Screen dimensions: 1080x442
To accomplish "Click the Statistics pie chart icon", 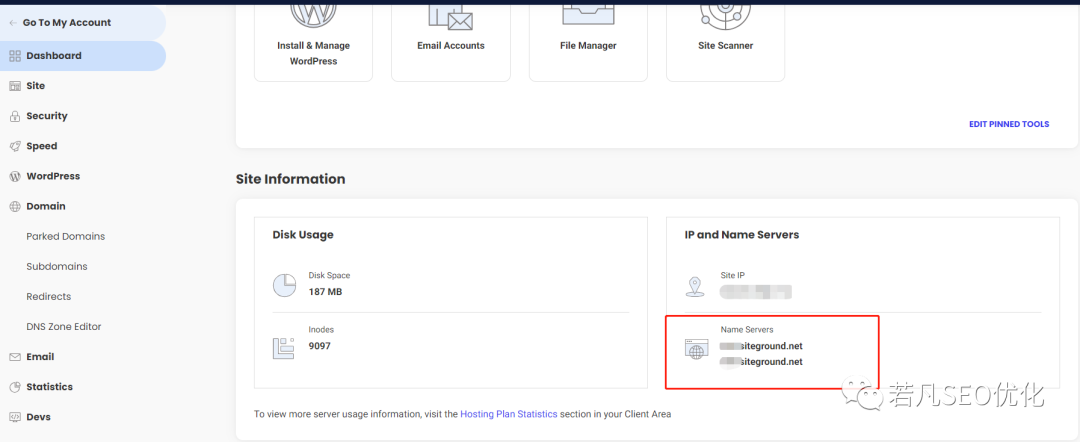I will click(15, 387).
